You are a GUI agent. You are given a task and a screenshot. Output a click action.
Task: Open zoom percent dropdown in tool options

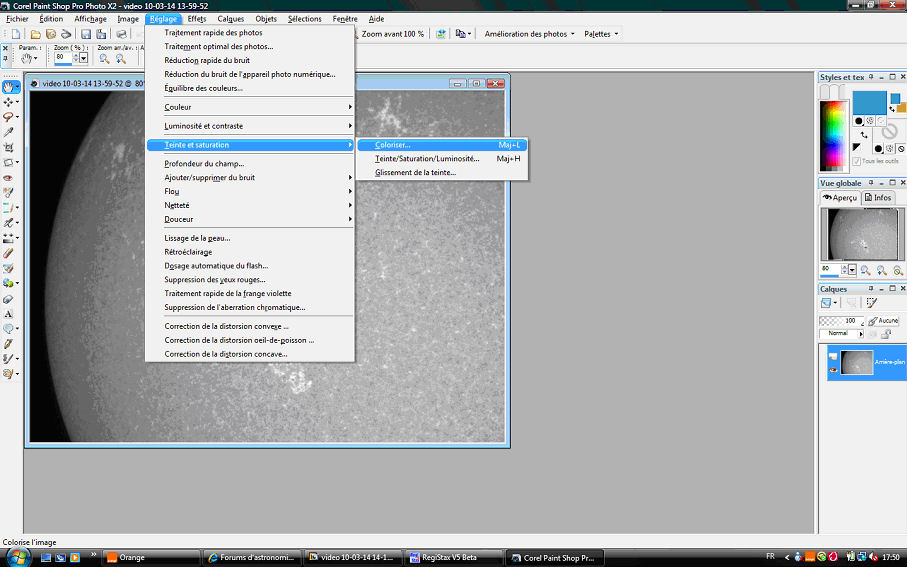tap(83, 58)
